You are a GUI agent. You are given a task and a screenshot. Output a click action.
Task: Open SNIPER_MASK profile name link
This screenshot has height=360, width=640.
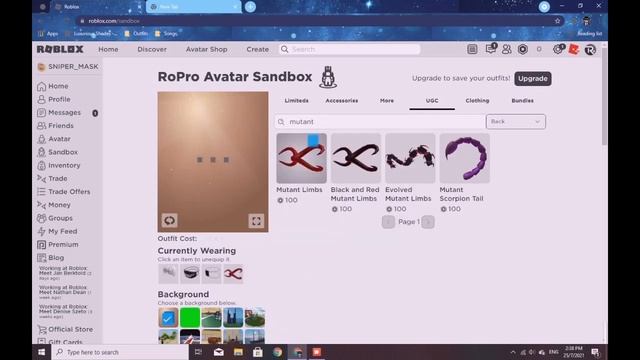[73, 67]
